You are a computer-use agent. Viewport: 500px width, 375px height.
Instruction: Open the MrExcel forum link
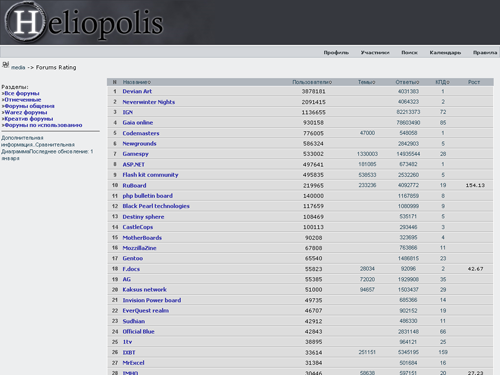pyautogui.click(x=133, y=363)
